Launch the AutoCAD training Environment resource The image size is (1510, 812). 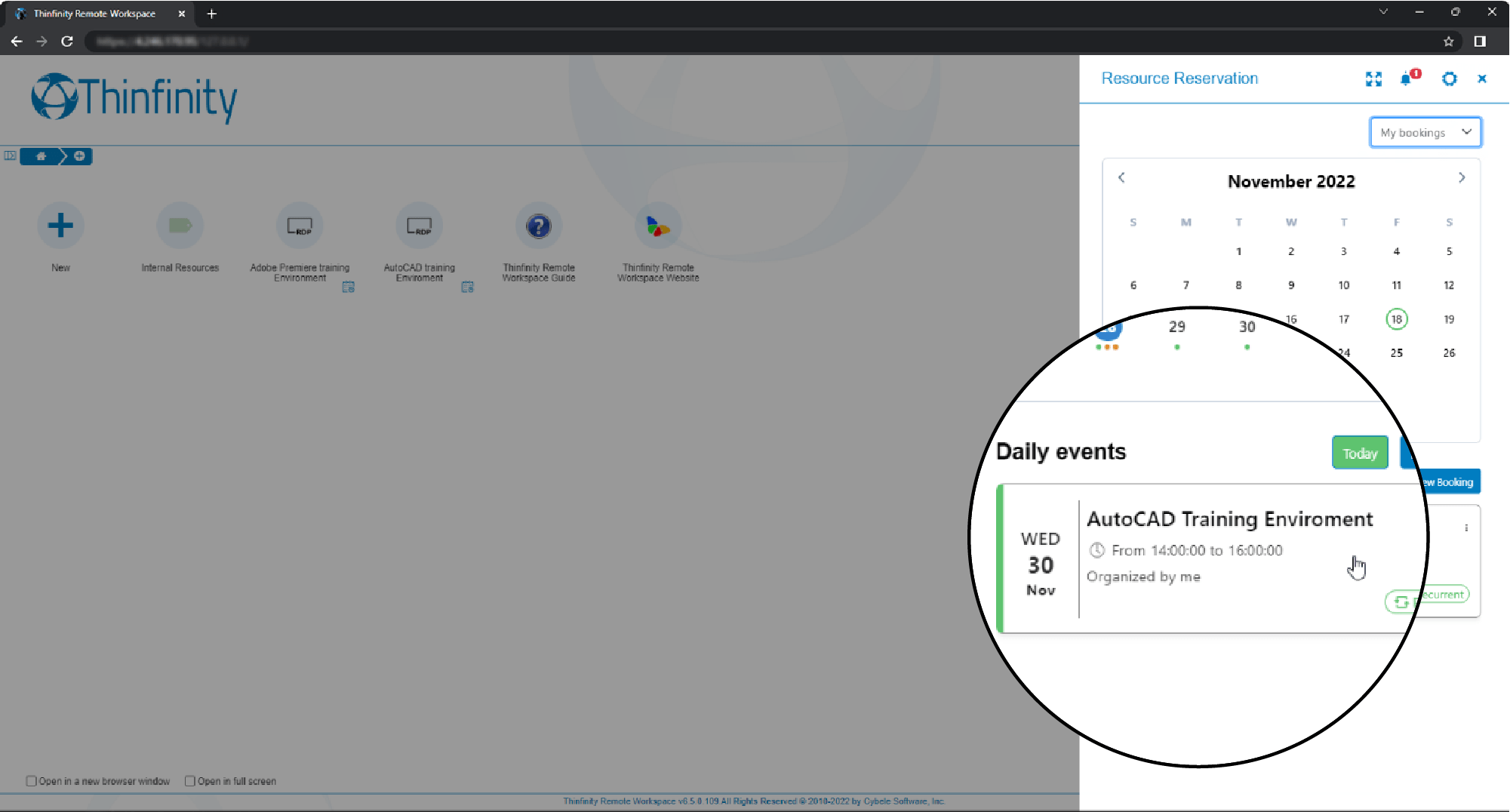coord(419,226)
